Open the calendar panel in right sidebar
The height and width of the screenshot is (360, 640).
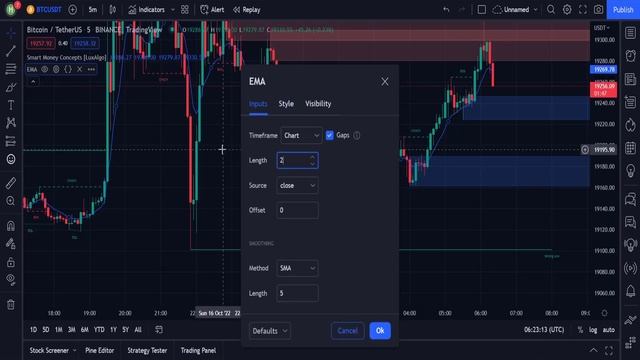(630, 148)
